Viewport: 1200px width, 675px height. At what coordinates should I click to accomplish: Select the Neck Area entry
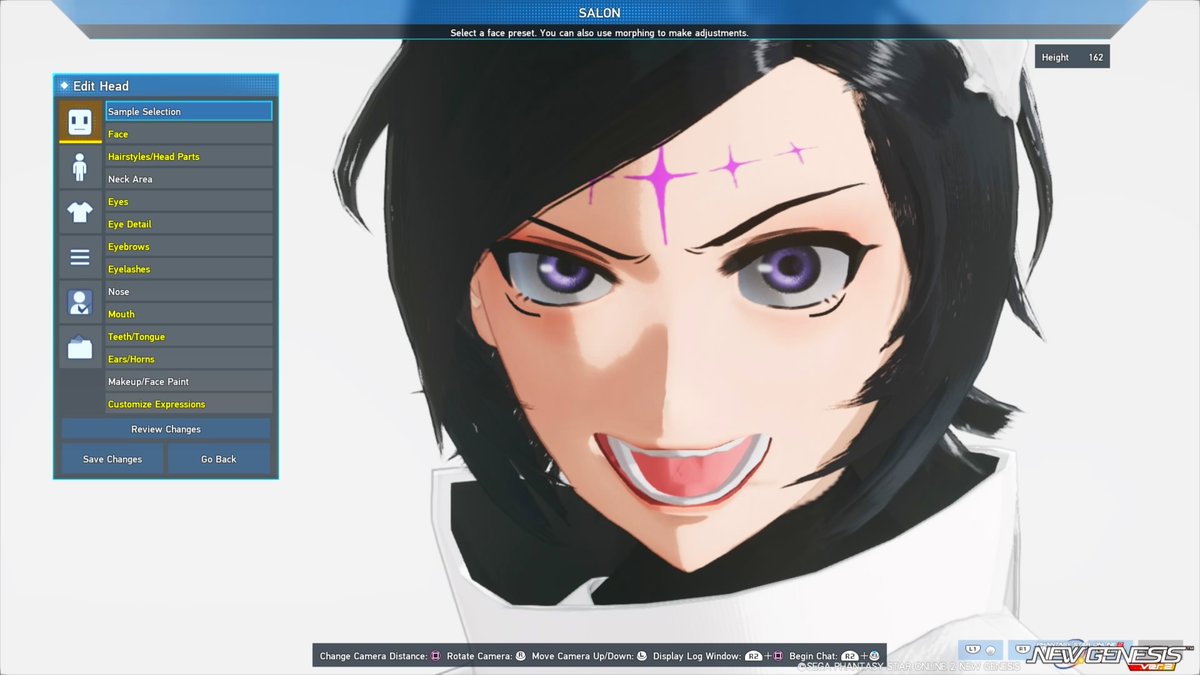coord(189,179)
